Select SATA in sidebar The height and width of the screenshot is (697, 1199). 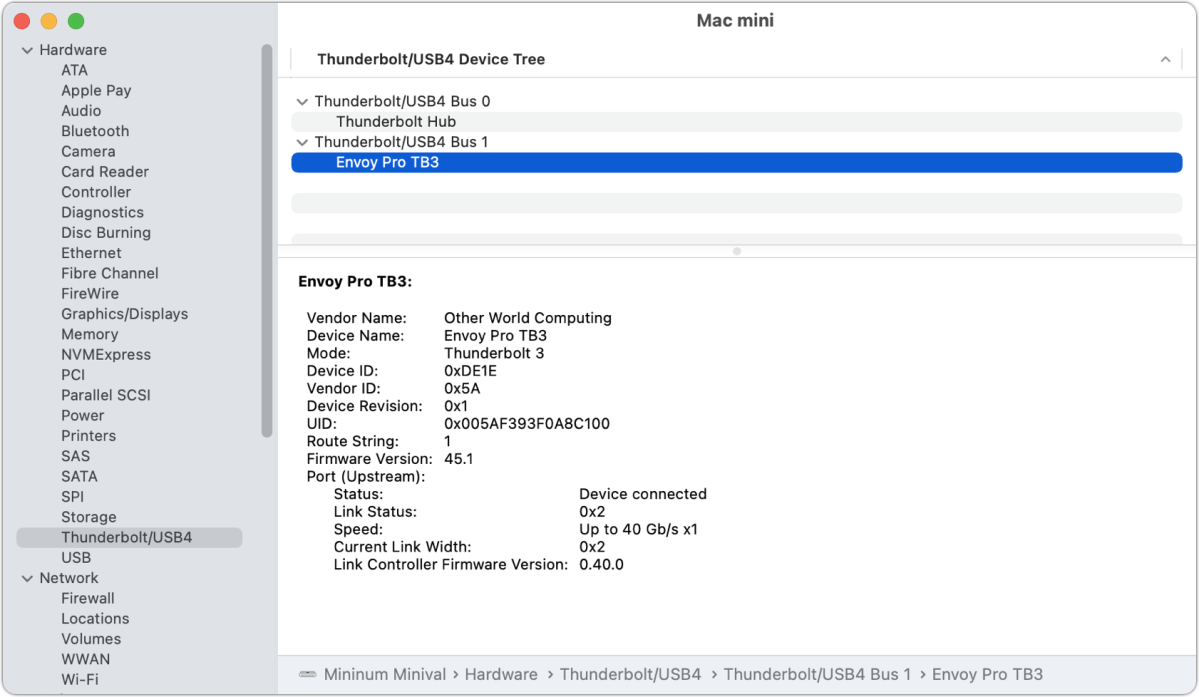(x=79, y=476)
